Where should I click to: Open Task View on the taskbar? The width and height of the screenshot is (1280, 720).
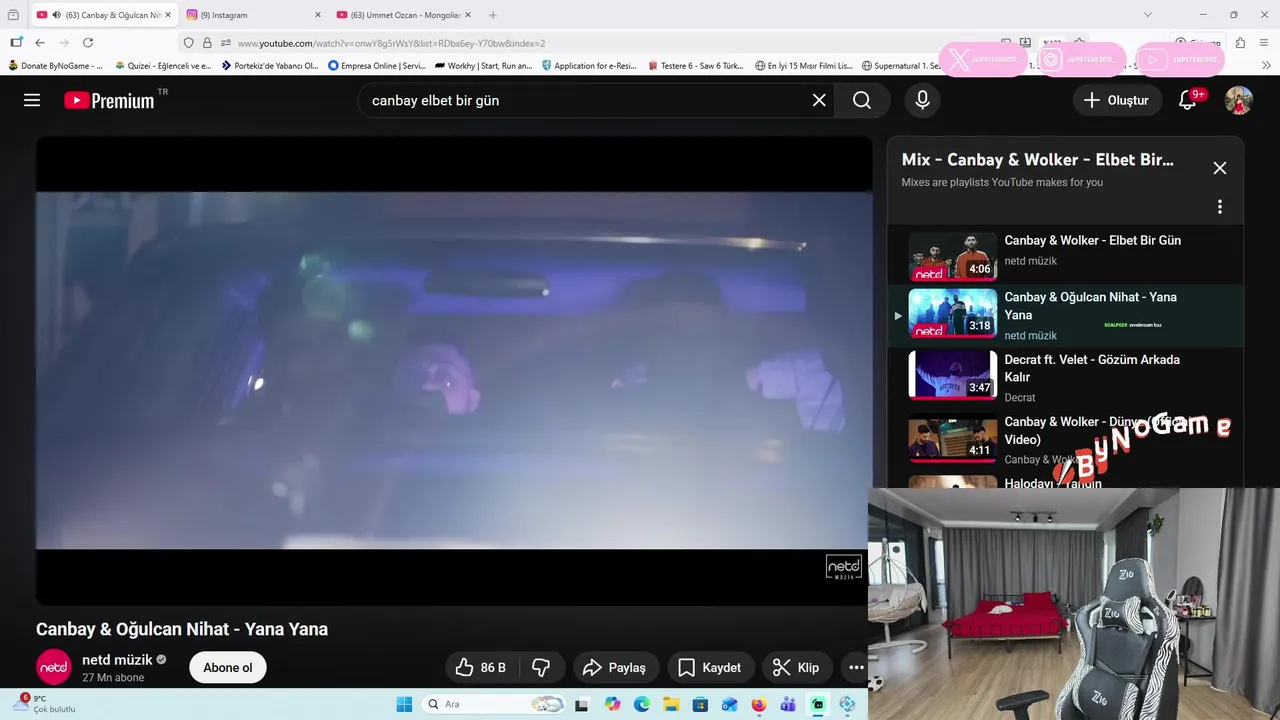(x=582, y=704)
